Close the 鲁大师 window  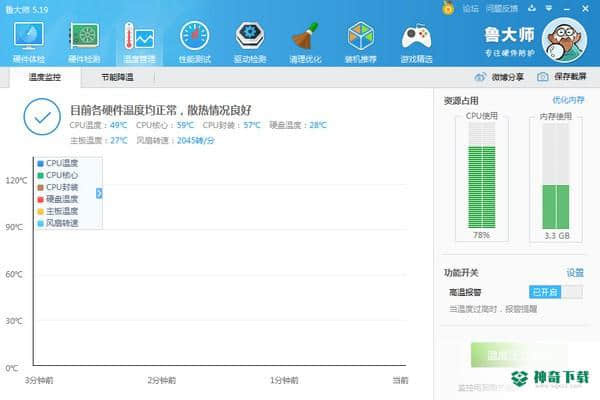click(x=585, y=8)
